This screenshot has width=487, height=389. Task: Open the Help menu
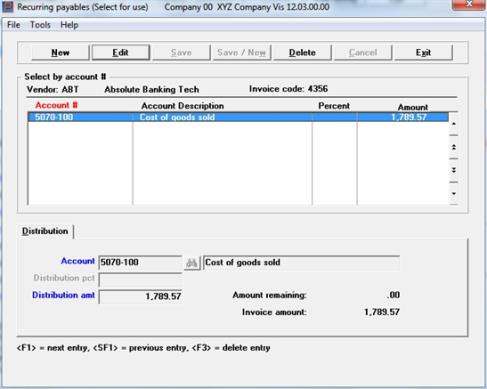pos(69,25)
